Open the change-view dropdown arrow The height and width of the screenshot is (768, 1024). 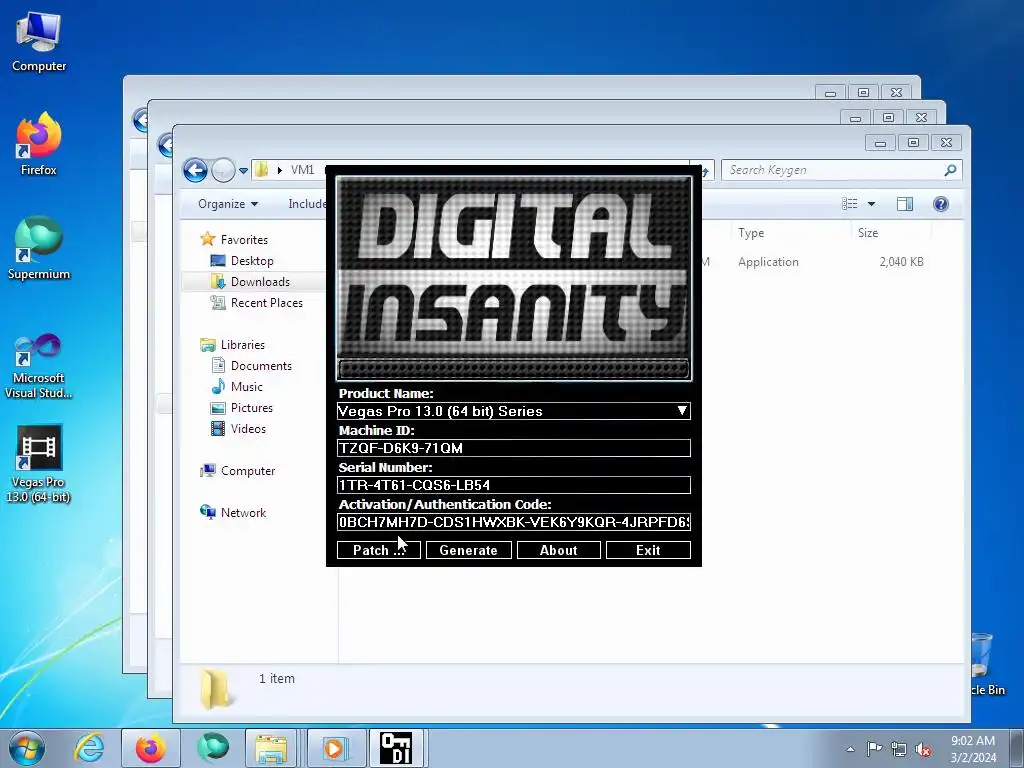(x=871, y=204)
